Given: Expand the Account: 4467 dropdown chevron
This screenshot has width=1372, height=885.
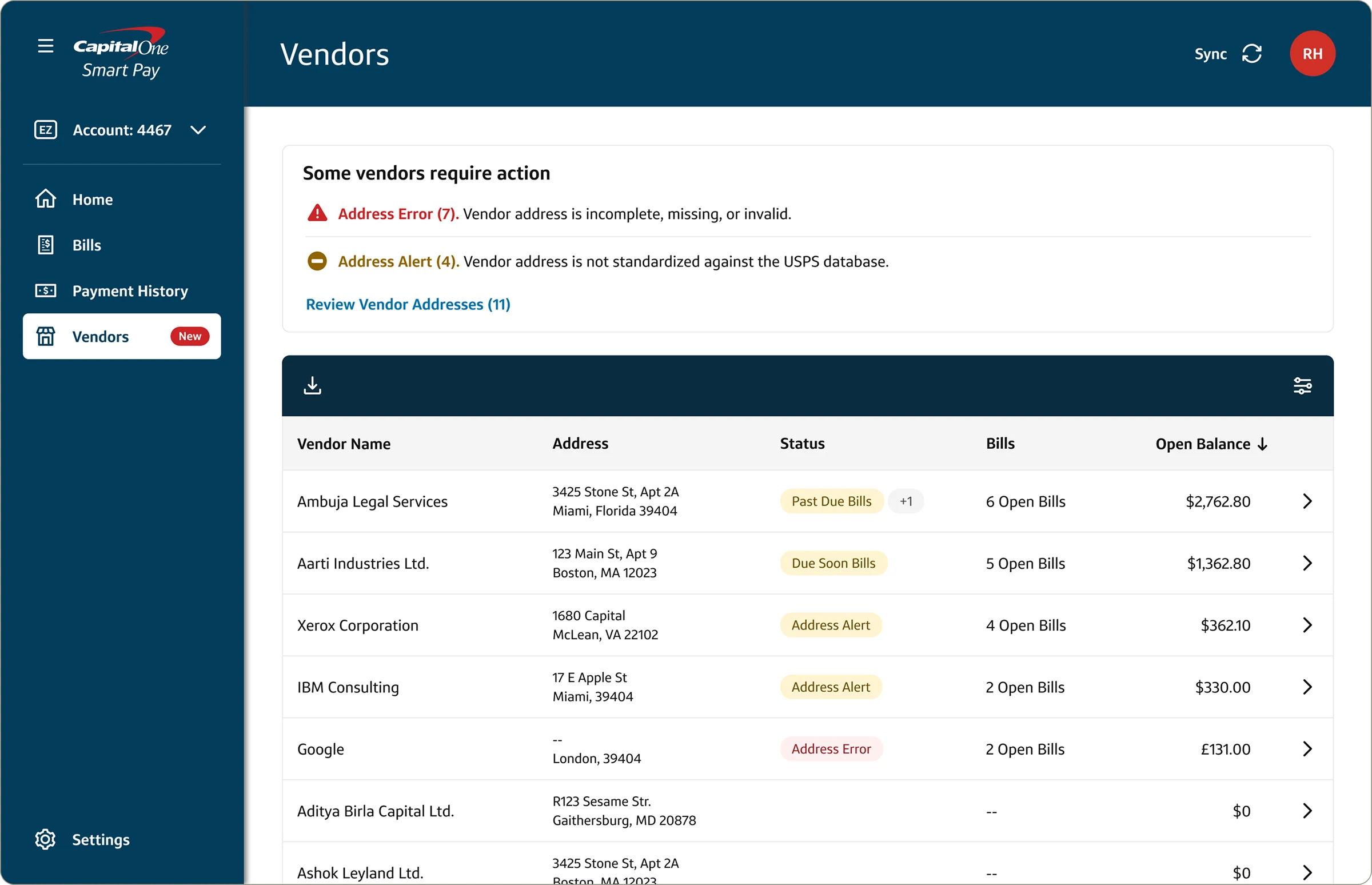Looking at the screenshot, I should pyautogui.click(x=198, y=130).
